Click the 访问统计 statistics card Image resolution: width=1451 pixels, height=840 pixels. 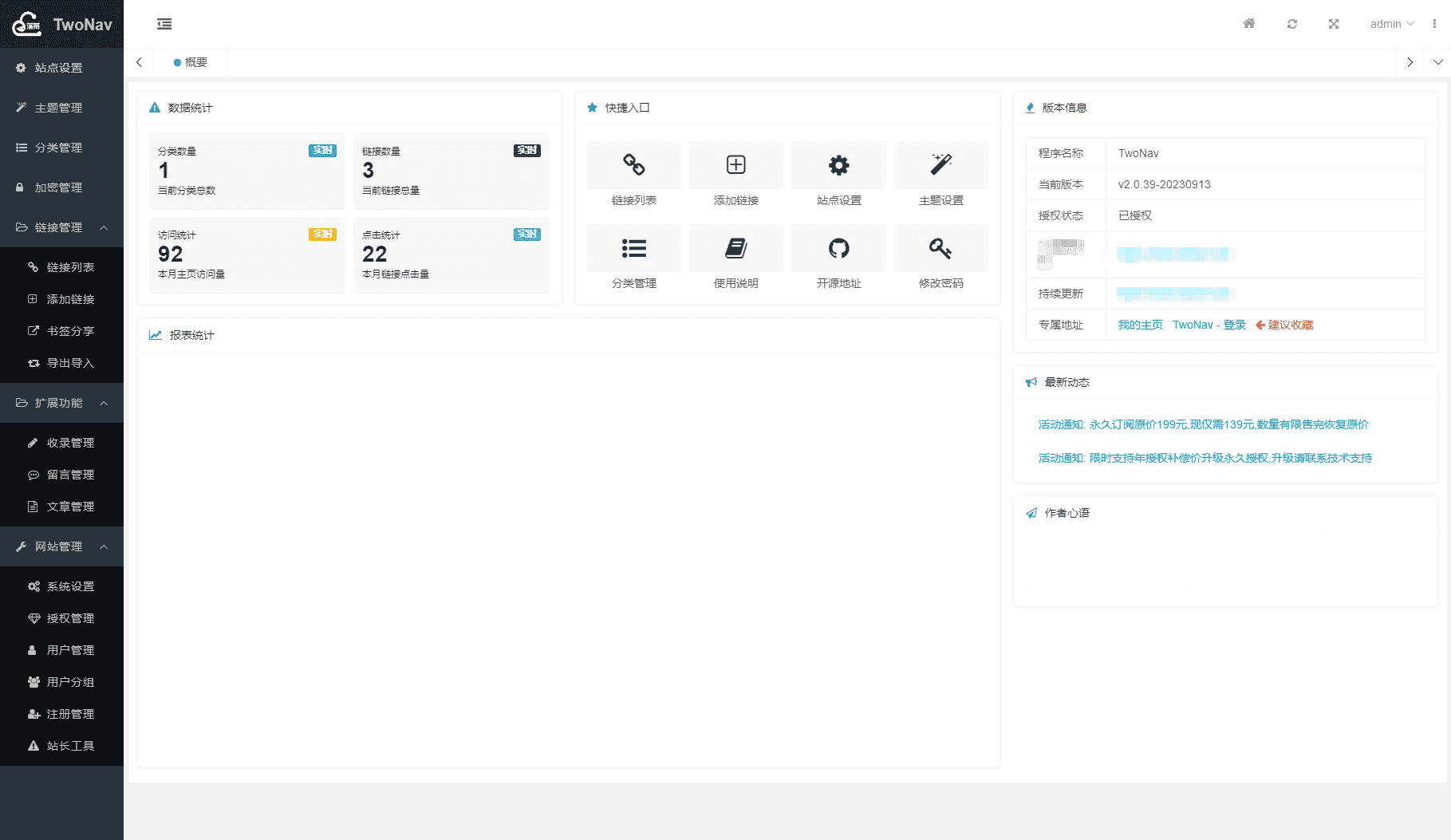point(247,255)
